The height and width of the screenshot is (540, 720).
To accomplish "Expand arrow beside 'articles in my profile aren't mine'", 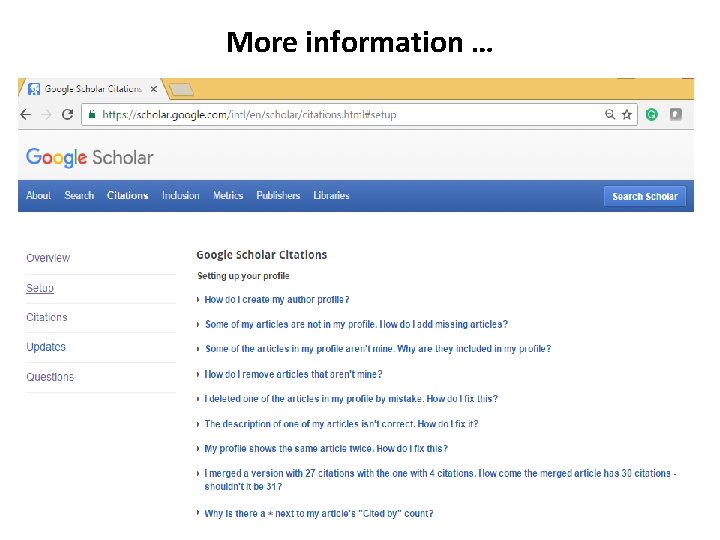I will point(198,349).
